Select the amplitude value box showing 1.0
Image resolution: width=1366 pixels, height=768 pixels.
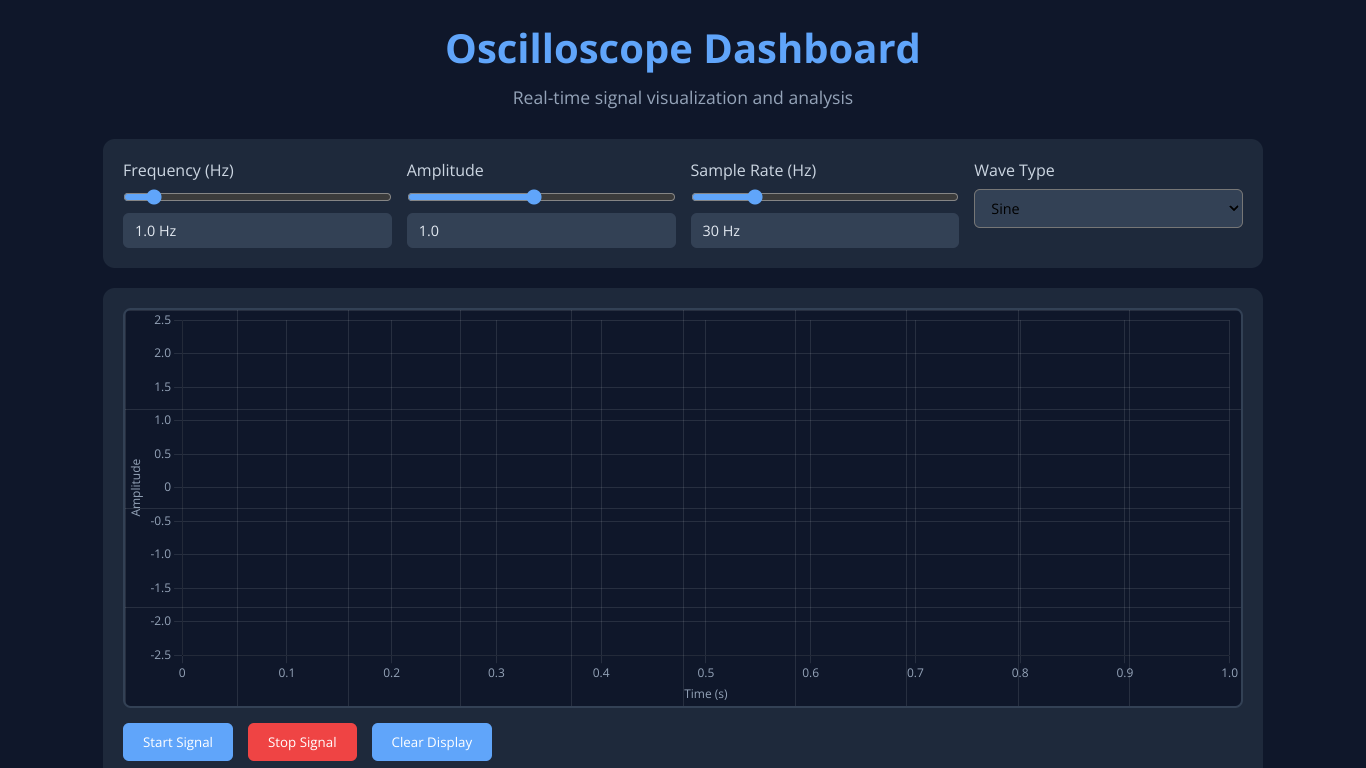pyautogui.click(x=540, y=231)
